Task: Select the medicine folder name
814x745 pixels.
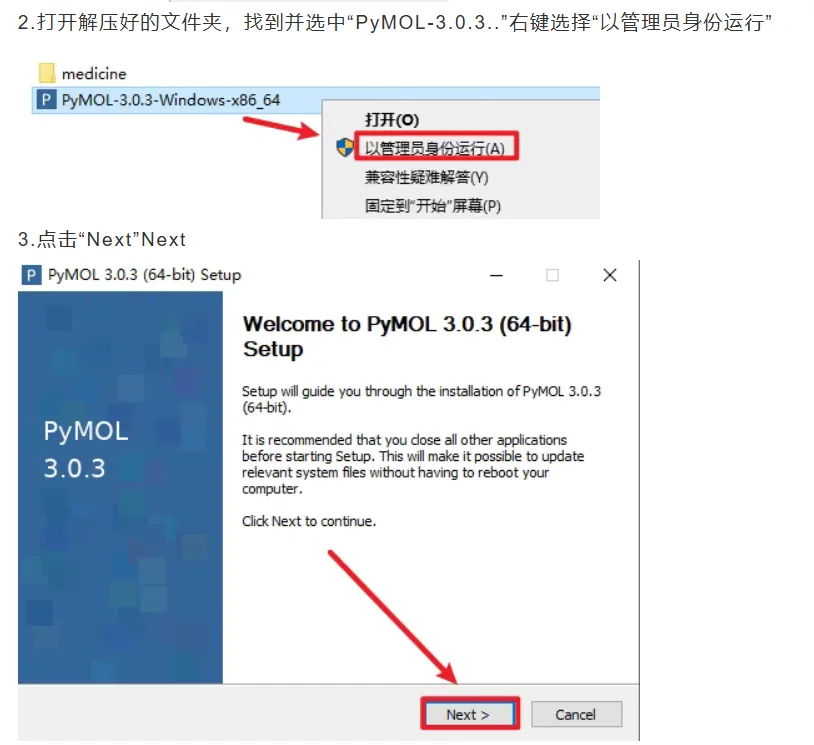Action: point(94,74)
